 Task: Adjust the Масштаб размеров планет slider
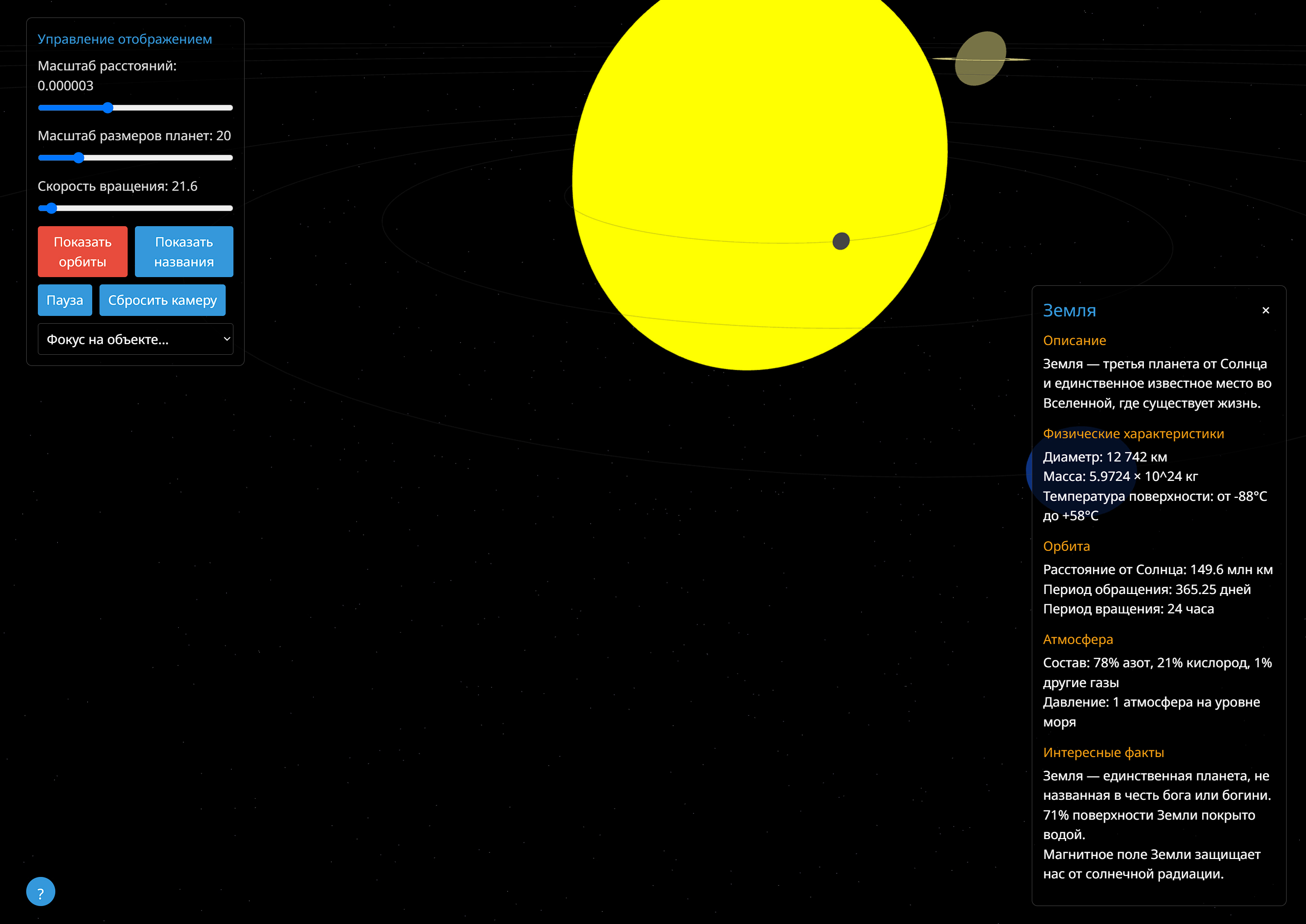click(135, 158)
